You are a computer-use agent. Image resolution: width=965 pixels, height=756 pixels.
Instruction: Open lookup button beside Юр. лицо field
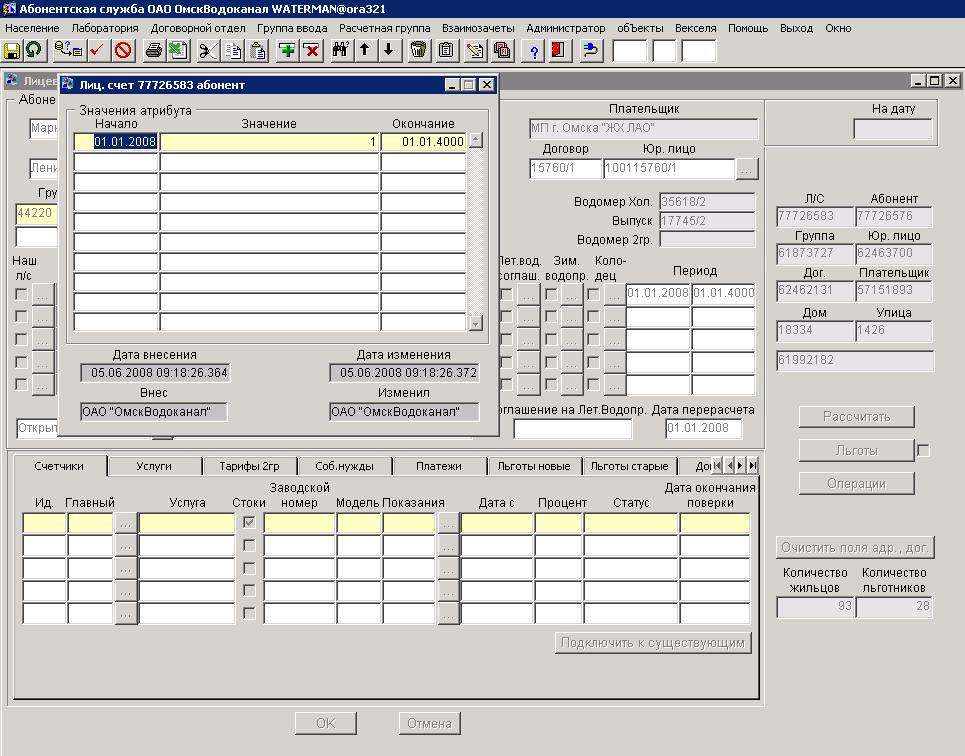pos(746,169)
